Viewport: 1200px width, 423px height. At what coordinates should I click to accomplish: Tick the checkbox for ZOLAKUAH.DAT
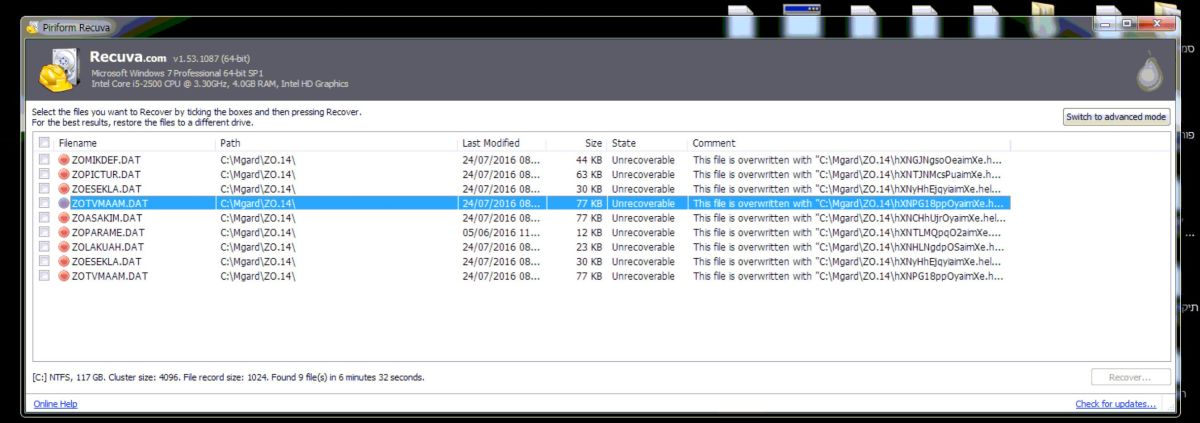(x=44, y=247)
